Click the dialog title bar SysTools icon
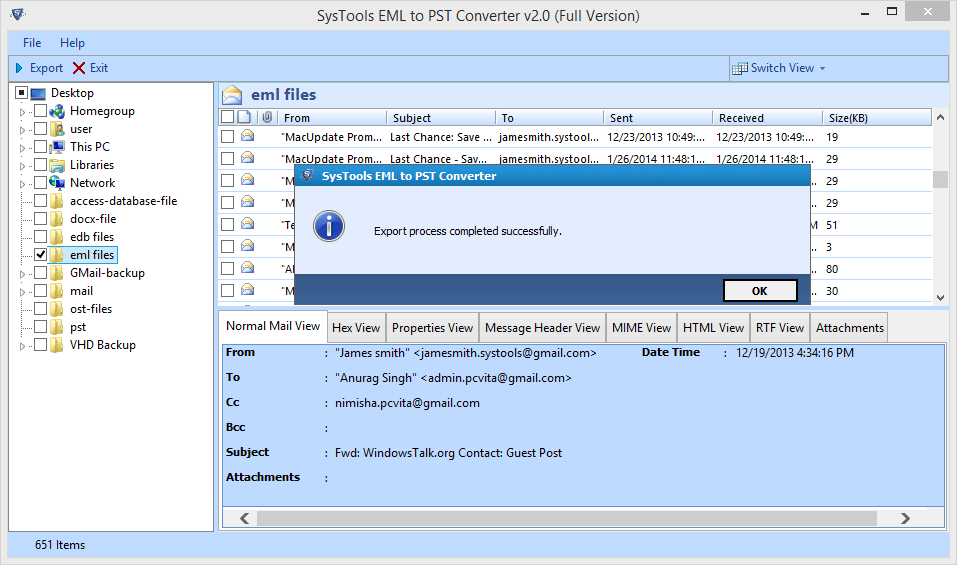Image resolution: width=957 pixels, height=565 pixels. [x=308, y=176]
